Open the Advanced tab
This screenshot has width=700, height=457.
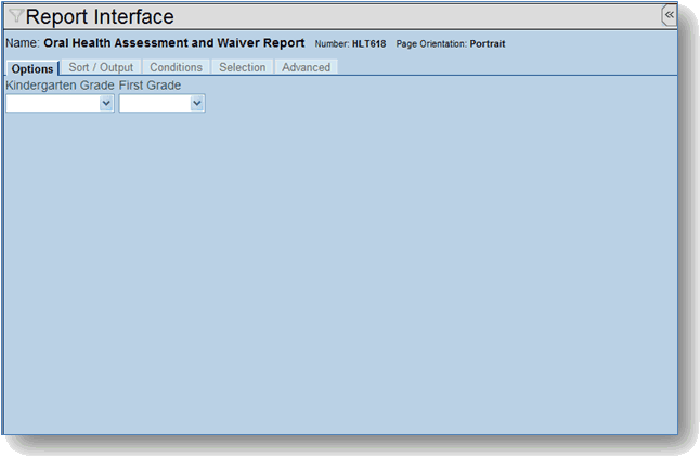(306, 67)
